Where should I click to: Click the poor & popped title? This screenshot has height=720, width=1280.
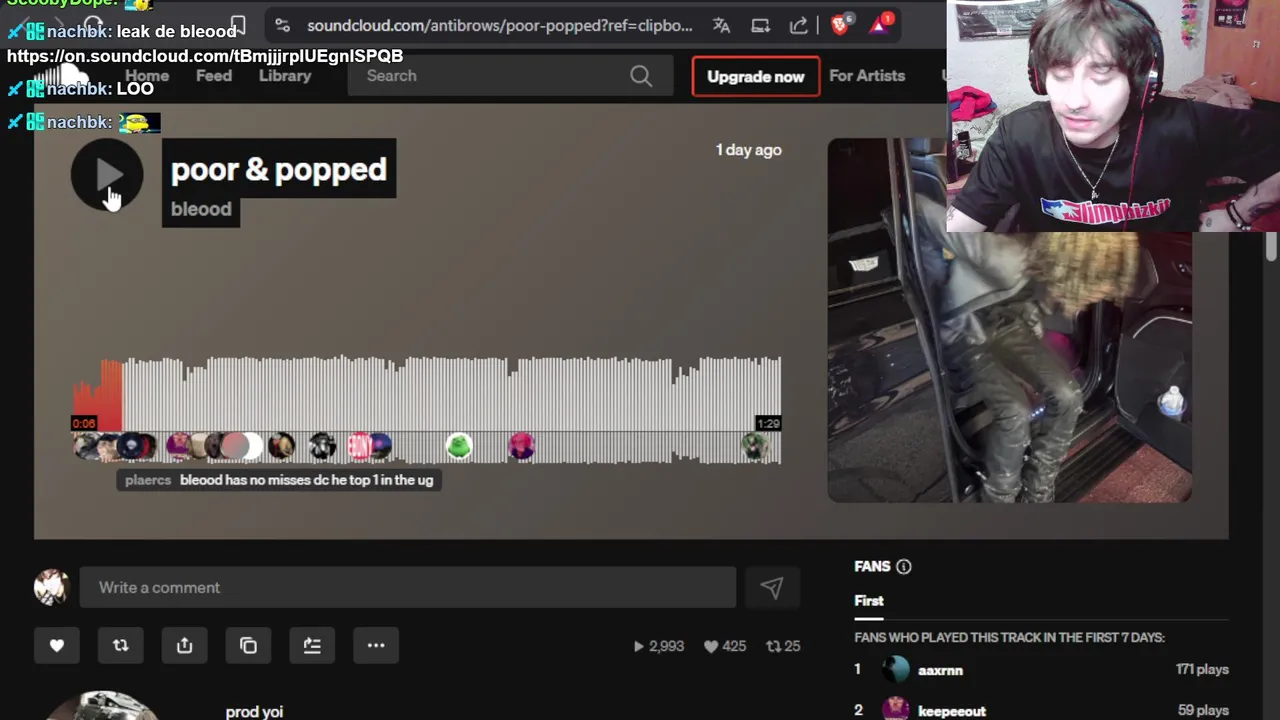(x=279, y=169)
